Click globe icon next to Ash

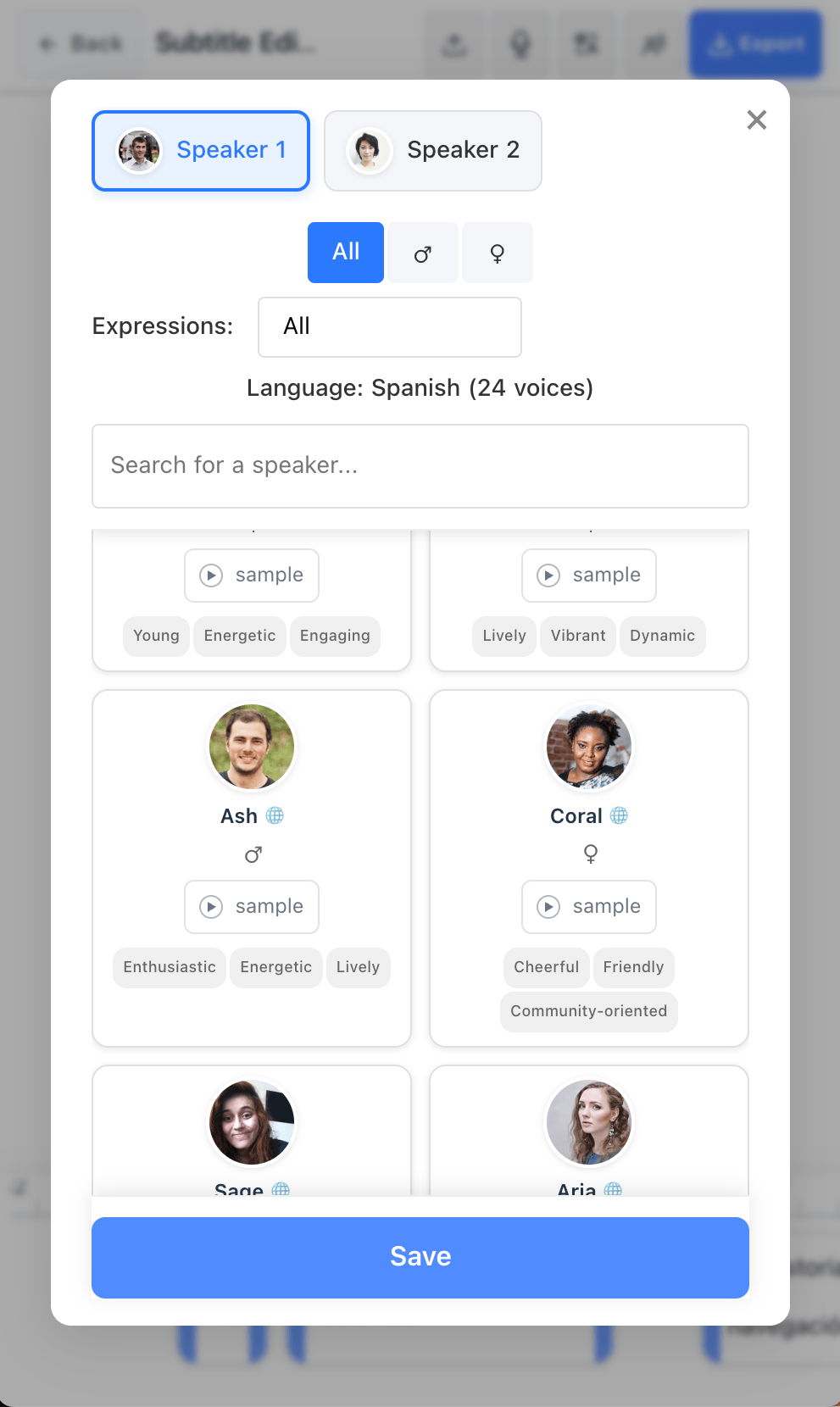[x=275, y=815]
